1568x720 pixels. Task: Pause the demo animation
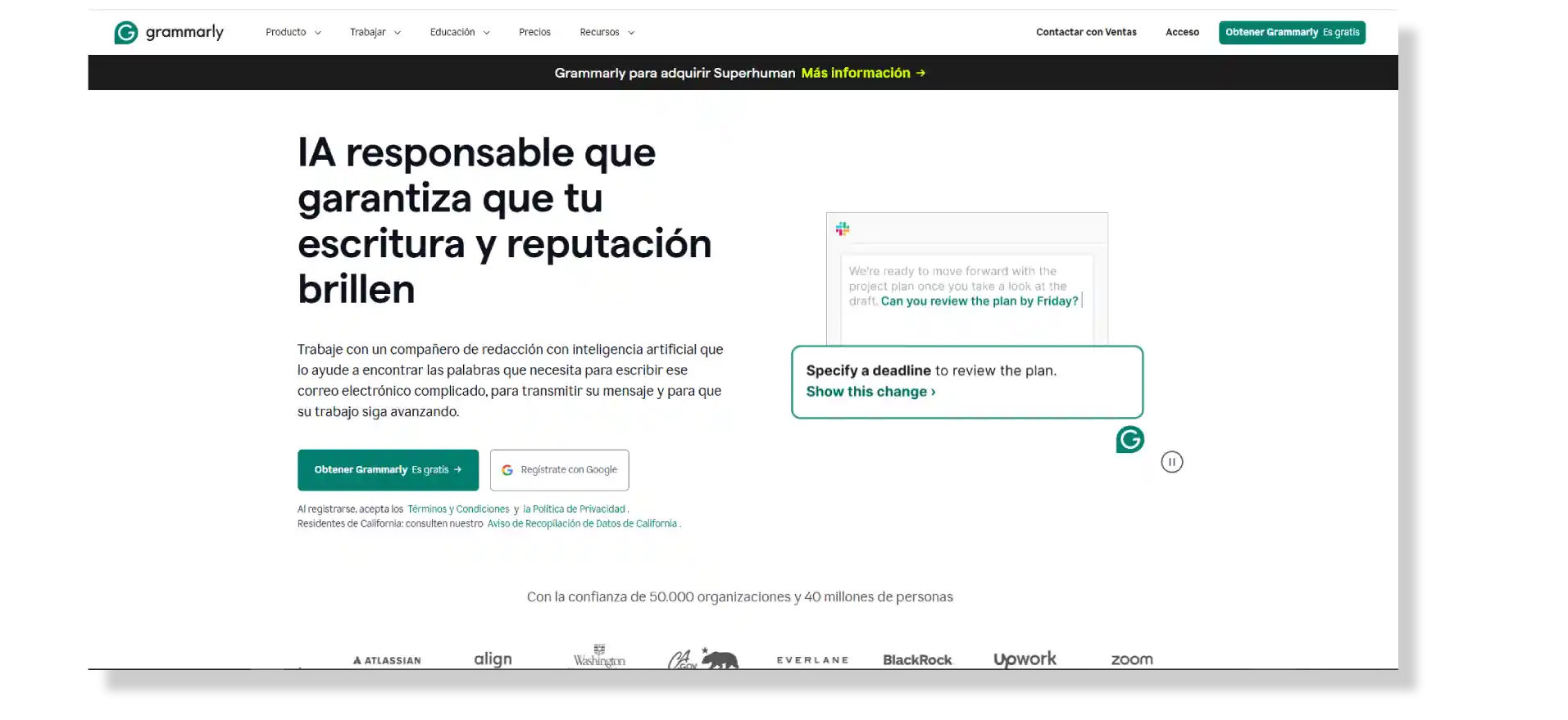(x=1172, y=462)
